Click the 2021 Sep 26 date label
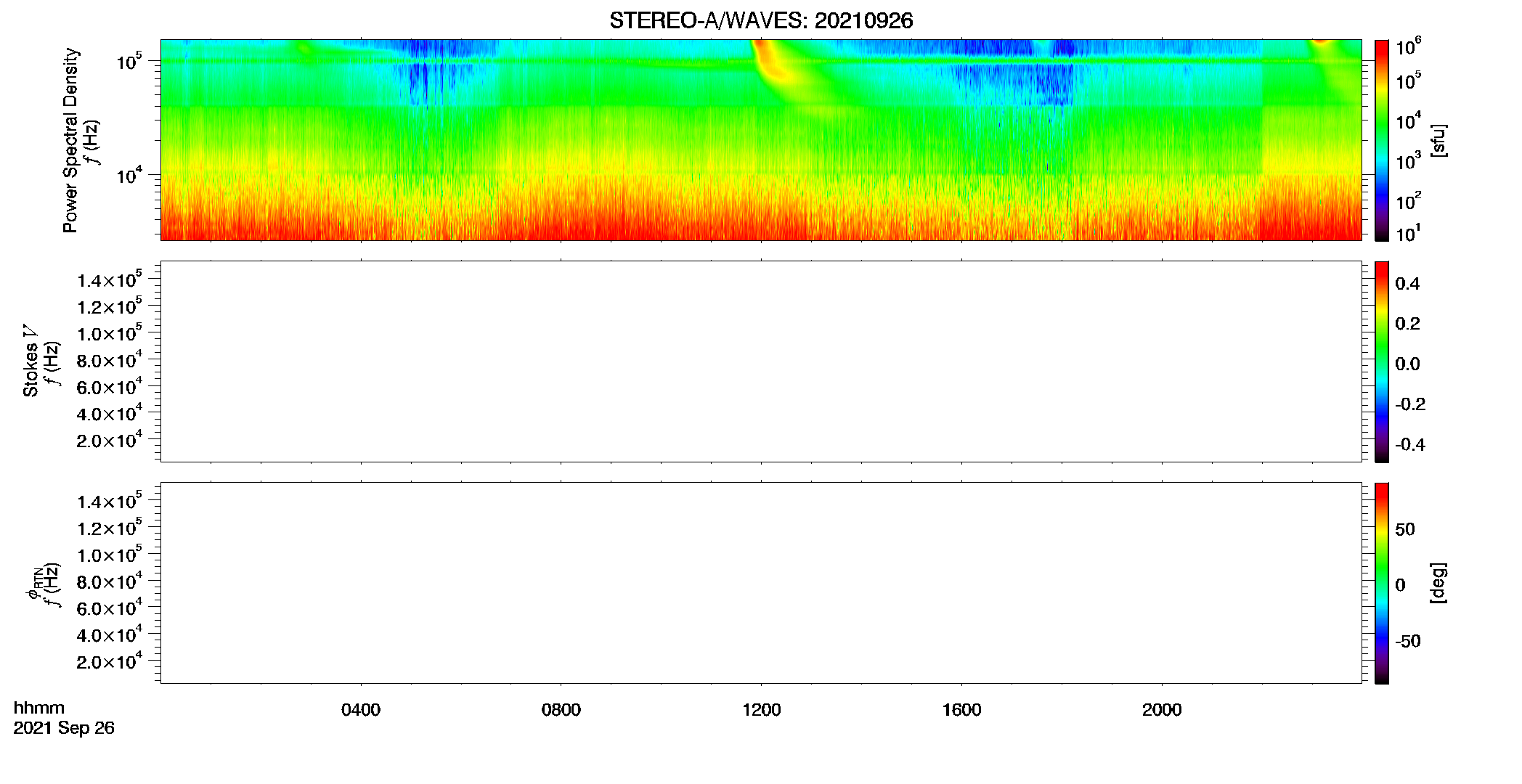Screen dimensions: 1522x784 pyautogui.click(x=64, y=728)
